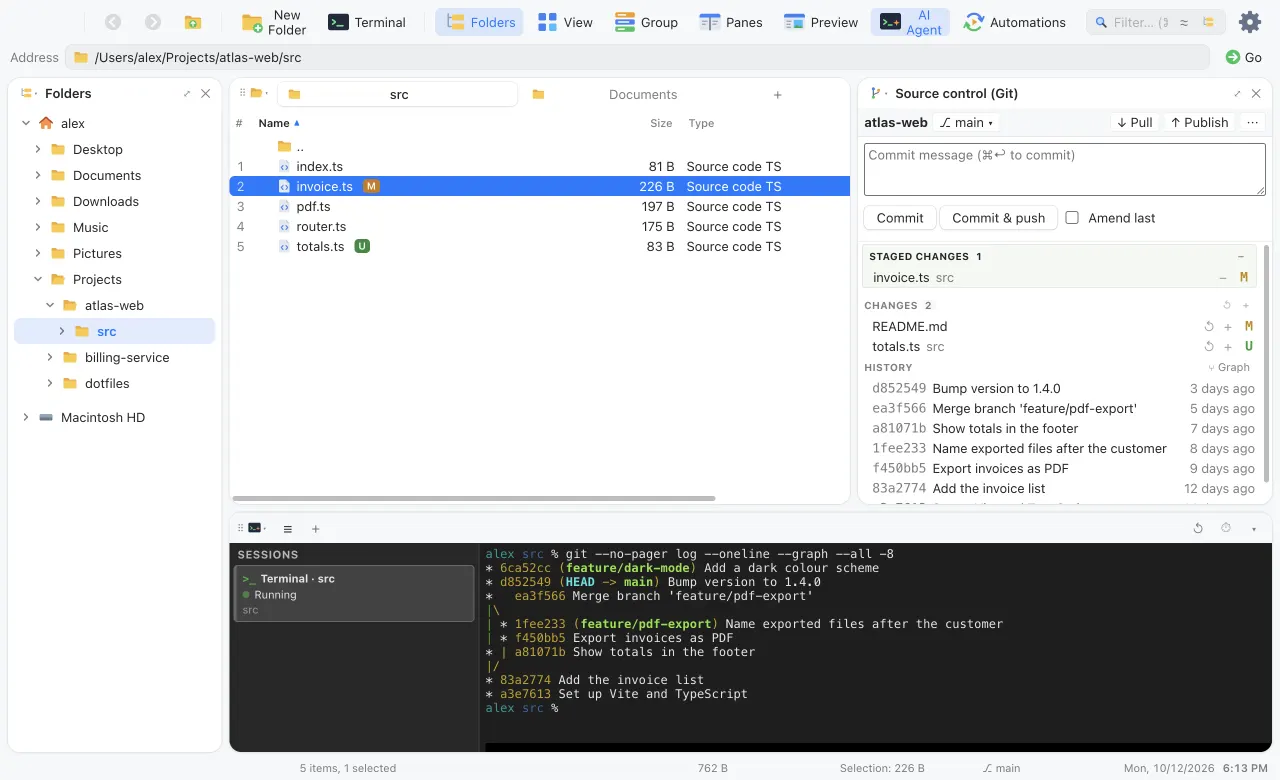Toggle the Panes layout button
Image resolution: width=1280 pixels, height=780 pixels.
[731, 22]
